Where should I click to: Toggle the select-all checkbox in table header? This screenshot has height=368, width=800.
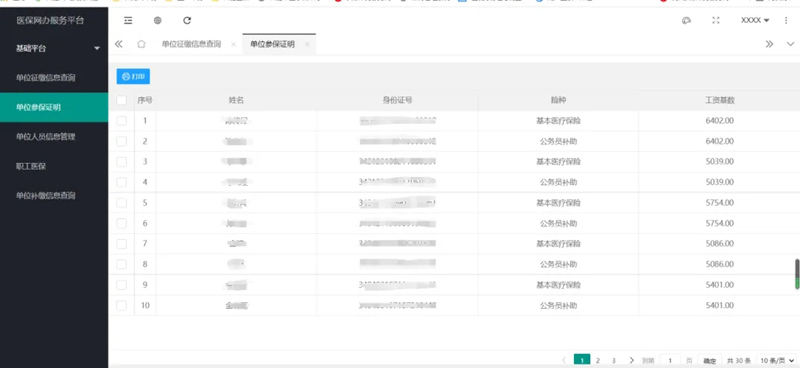click(121, 101)
